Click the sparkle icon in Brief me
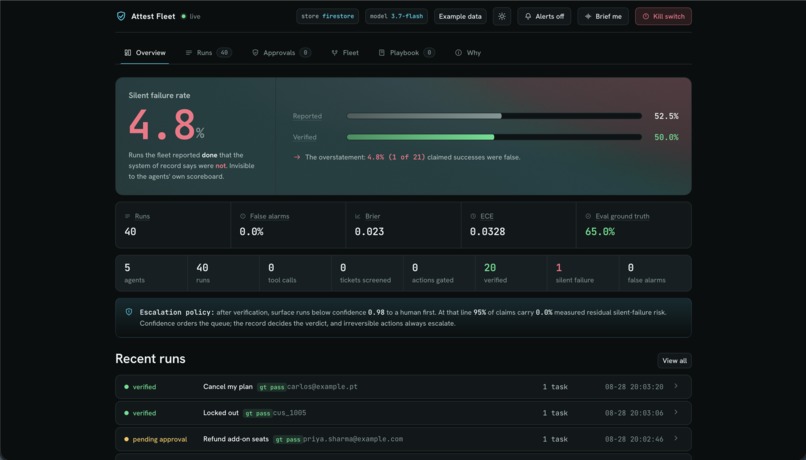Image resolution: width=806 pixels, height=460 pixels. (x=588, y=16)
